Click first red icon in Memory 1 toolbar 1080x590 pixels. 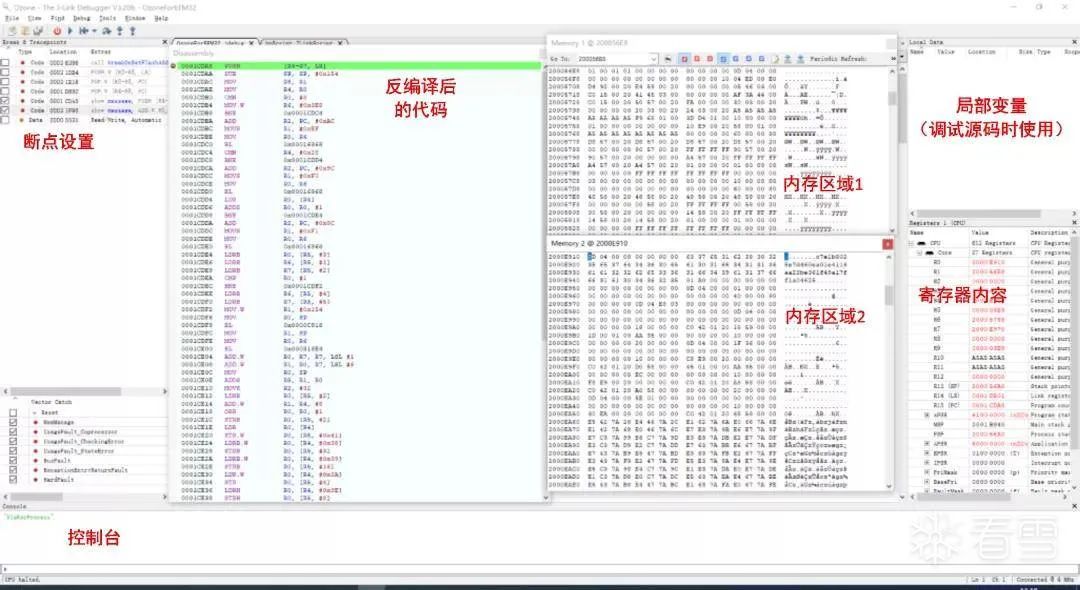click(685, 59)
